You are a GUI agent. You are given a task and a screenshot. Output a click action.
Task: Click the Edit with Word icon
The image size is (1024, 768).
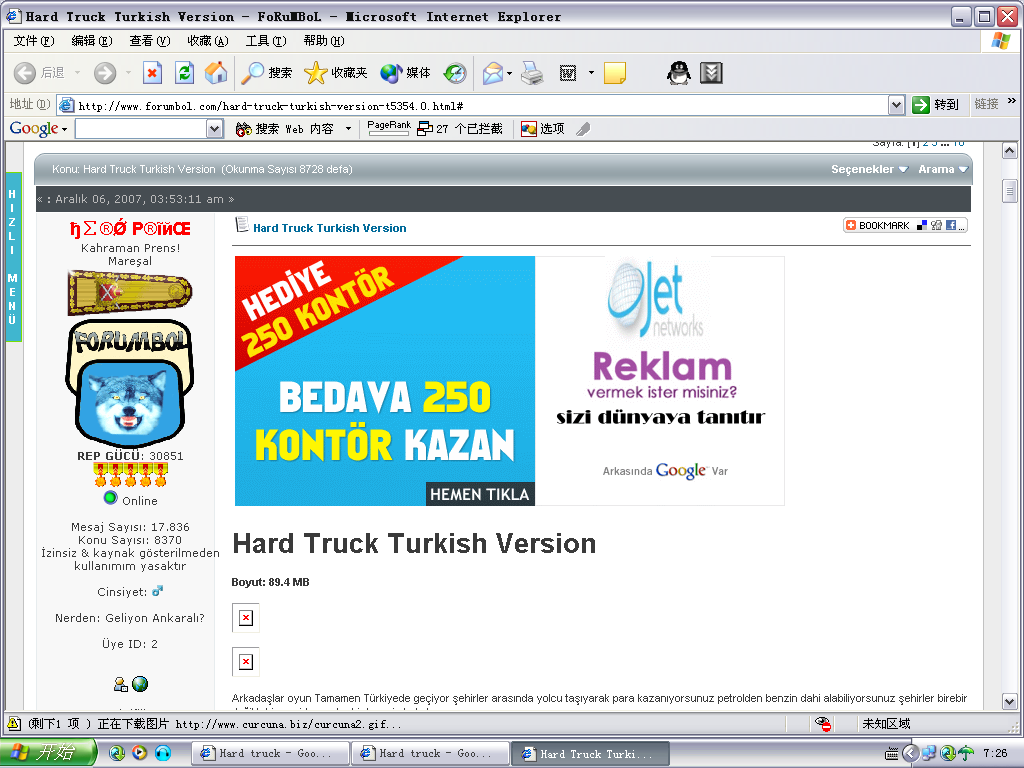click(x=568, y=72)
